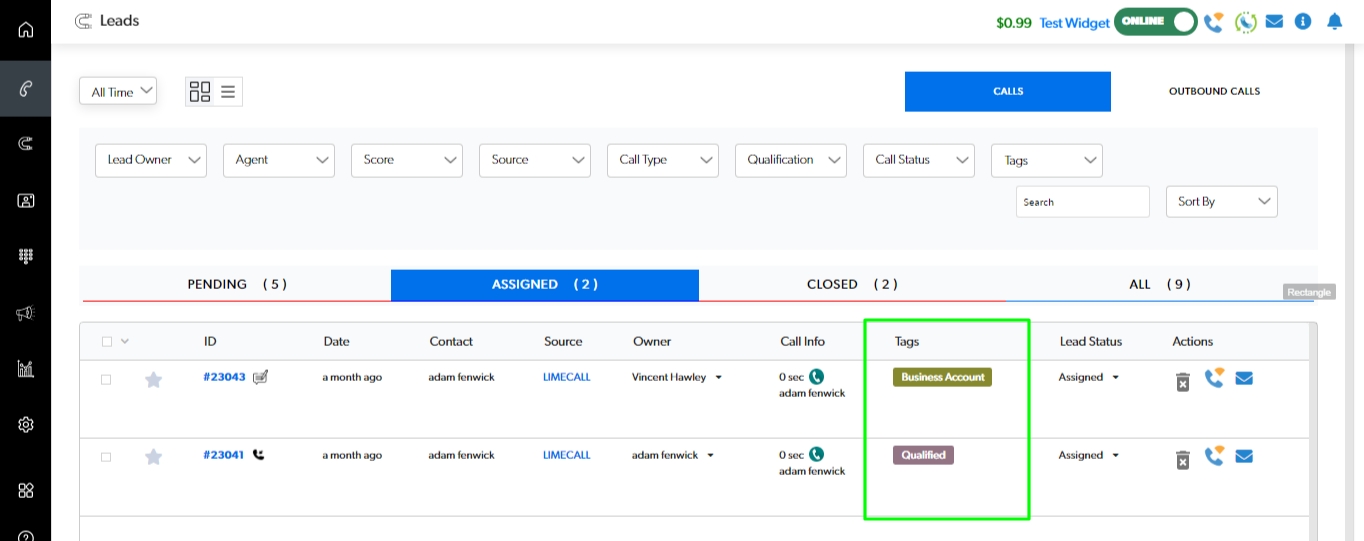This screenshot has width=1364, height=541.
Task: Click into the Search input field
Action: (1082, 201)
